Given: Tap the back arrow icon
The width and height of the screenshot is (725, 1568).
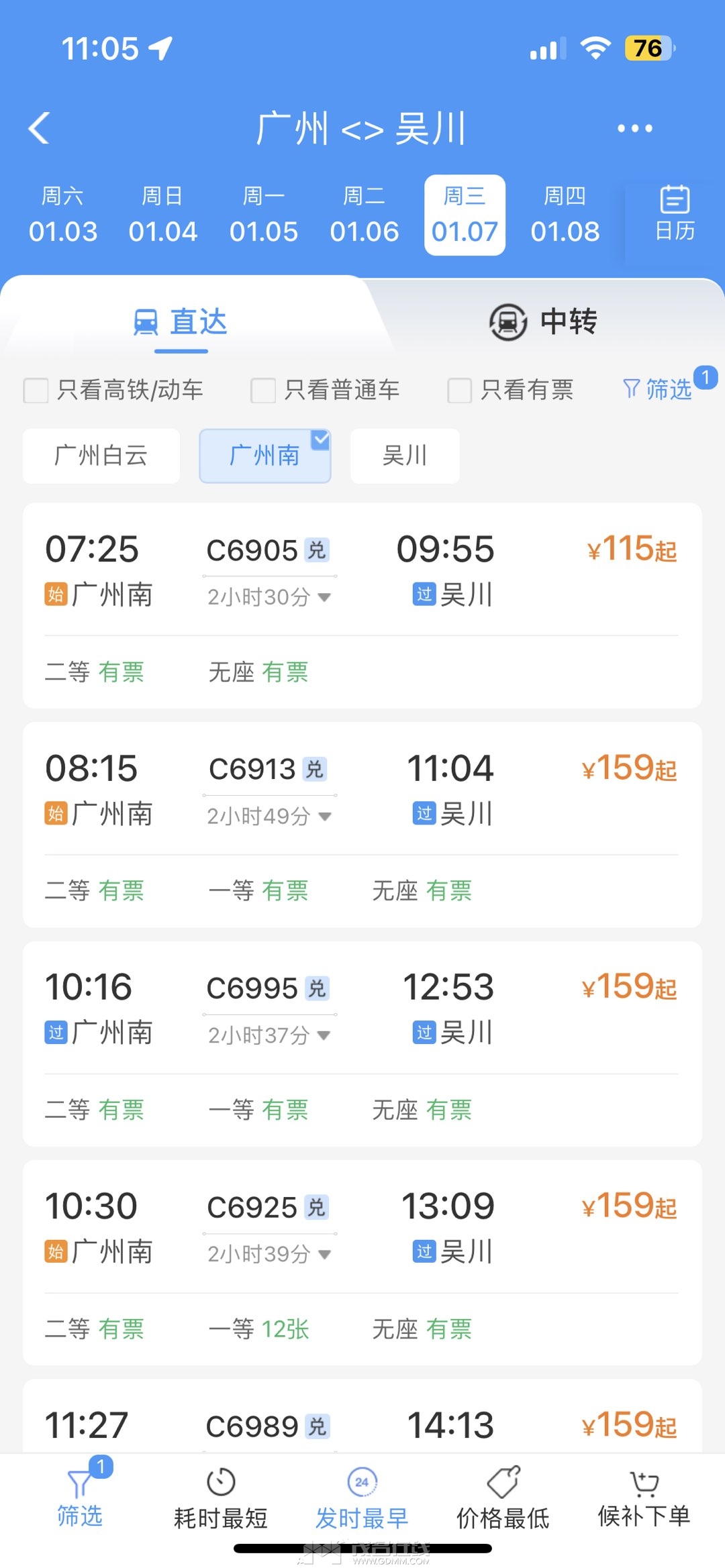Looking at the screenshot, I should pyautogui.click(x=39, y=127).
